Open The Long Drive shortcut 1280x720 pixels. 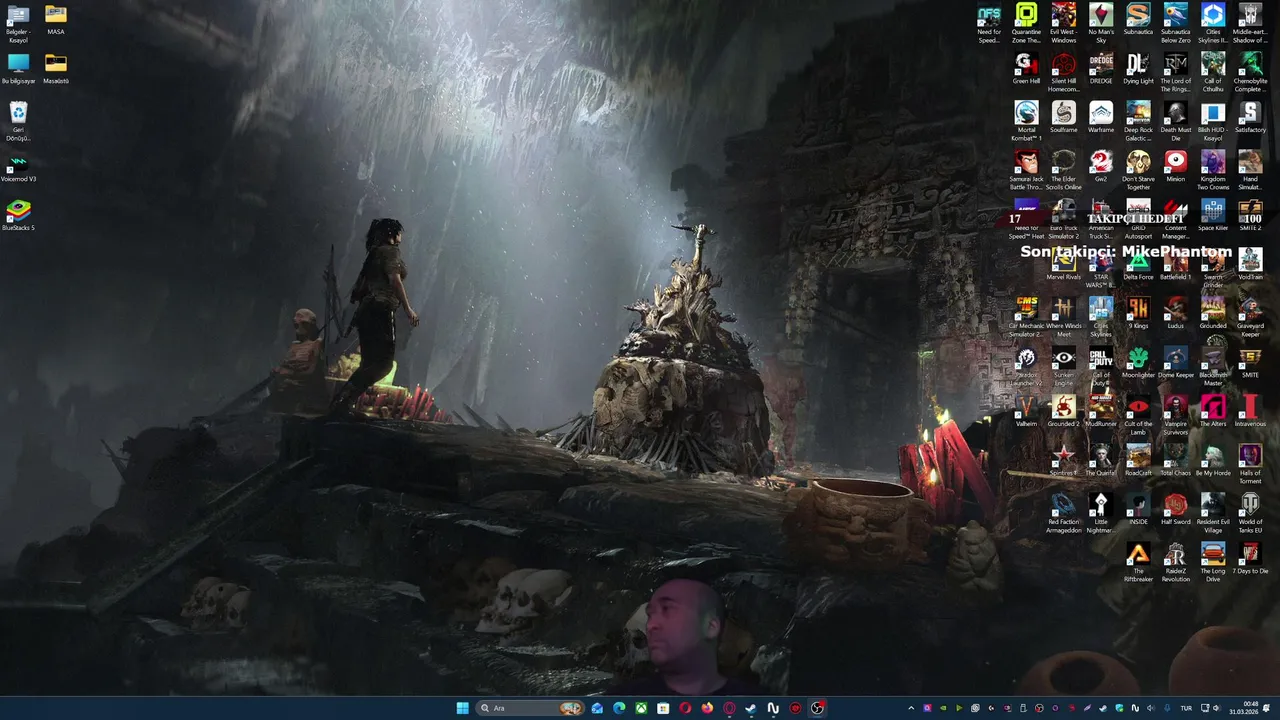1213,561
